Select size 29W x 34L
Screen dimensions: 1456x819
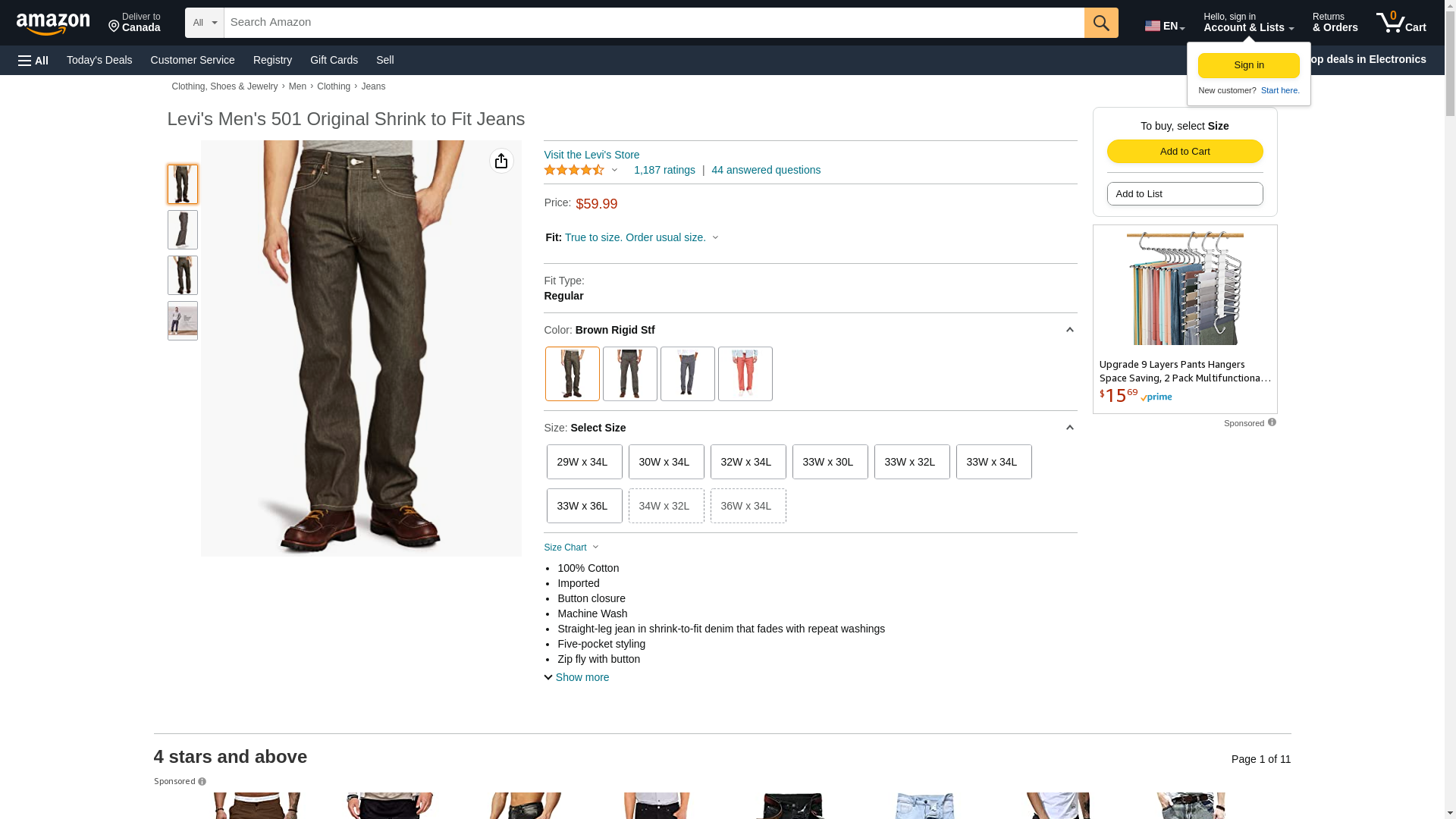pos(584,462)
